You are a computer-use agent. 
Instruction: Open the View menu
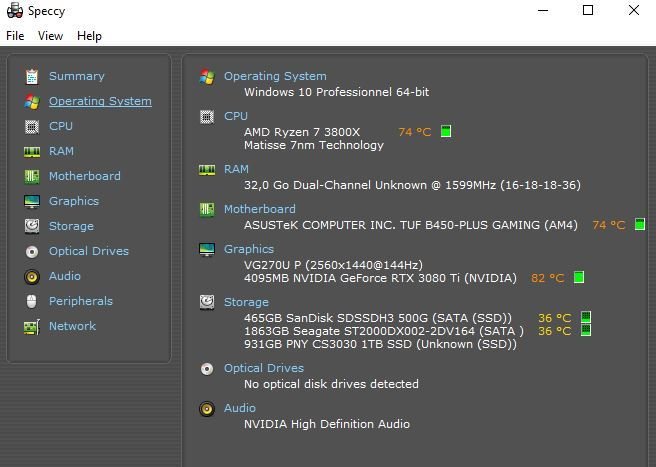pos(50,36)
